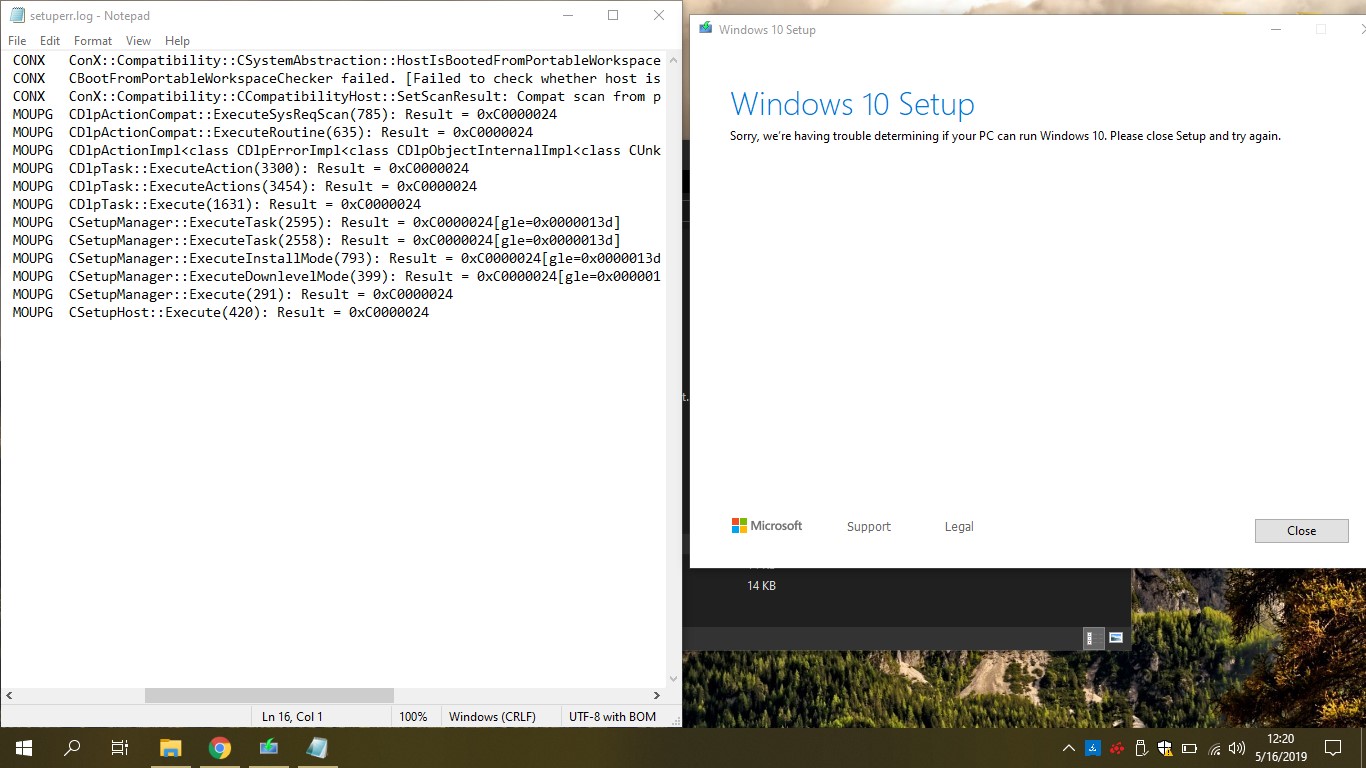Switch to large icons view in File Explorer
This screenshot has width=1366, height=768.
coord(1116,638)
